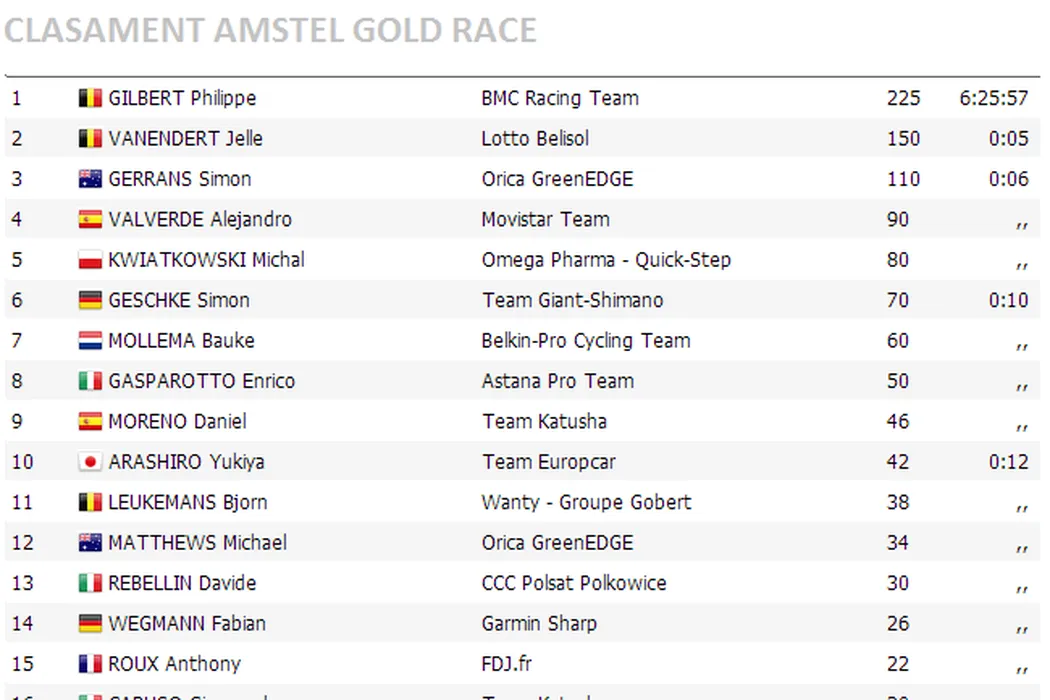Open rider WEGMANN Fabian
The height and width of the screenshot is (700, 1050).
pyautogui.click(x=187, y=624)
